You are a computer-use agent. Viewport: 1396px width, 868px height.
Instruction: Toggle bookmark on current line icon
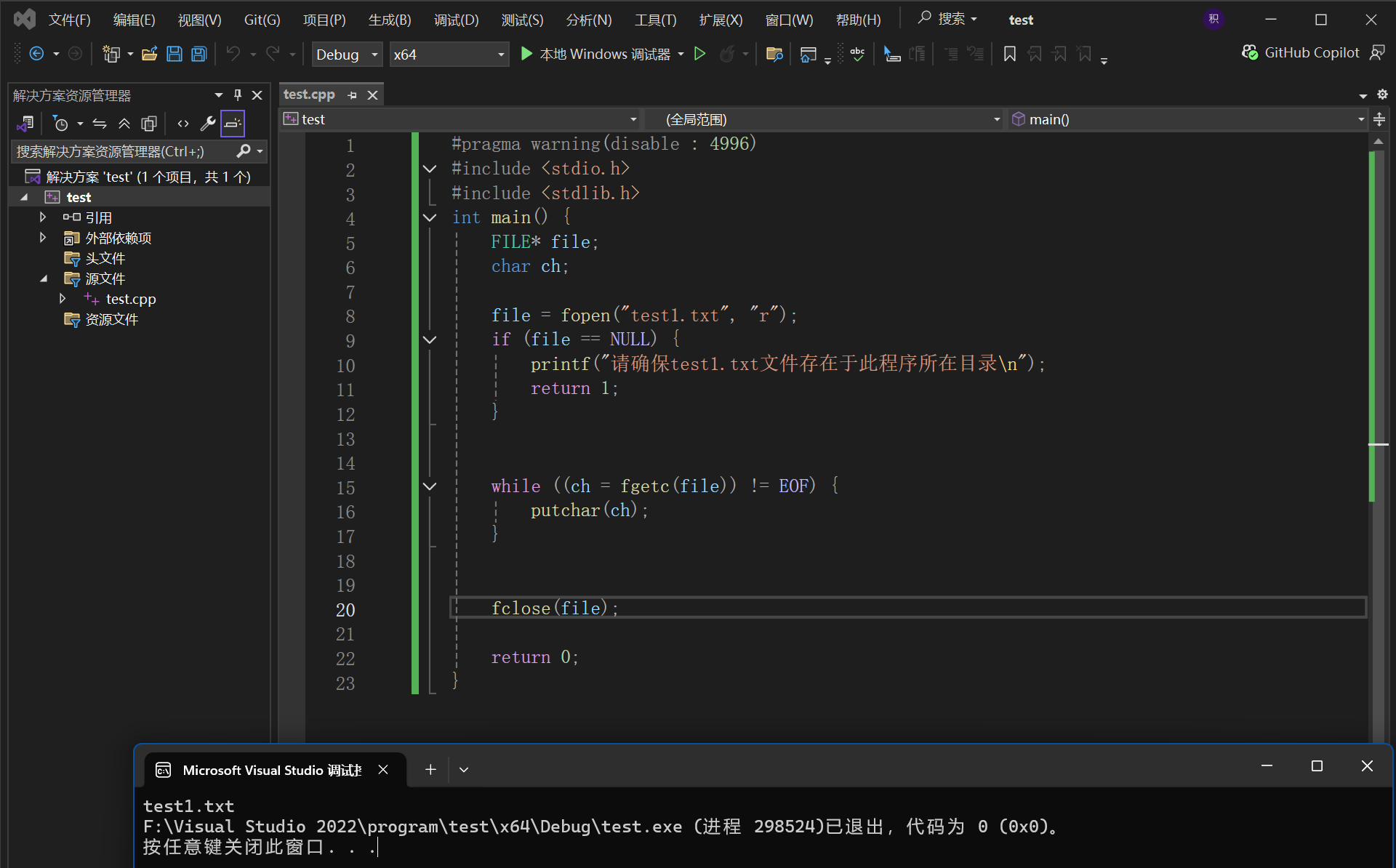tap(1009, 54)
